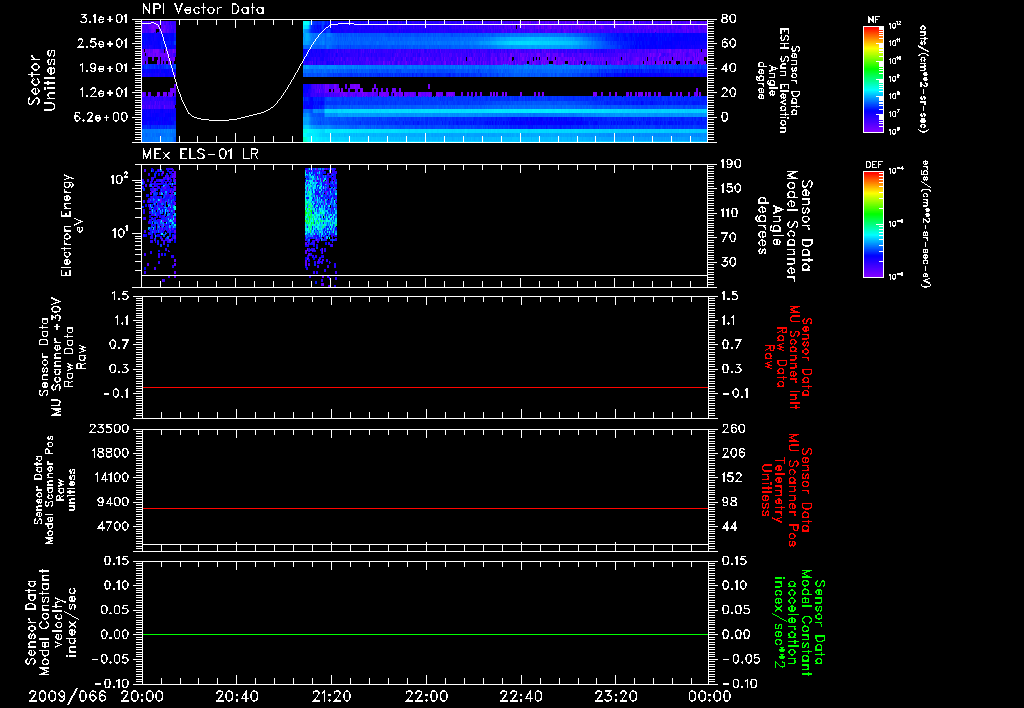
Task: Click the NF color bar
Action: (874, 78)
